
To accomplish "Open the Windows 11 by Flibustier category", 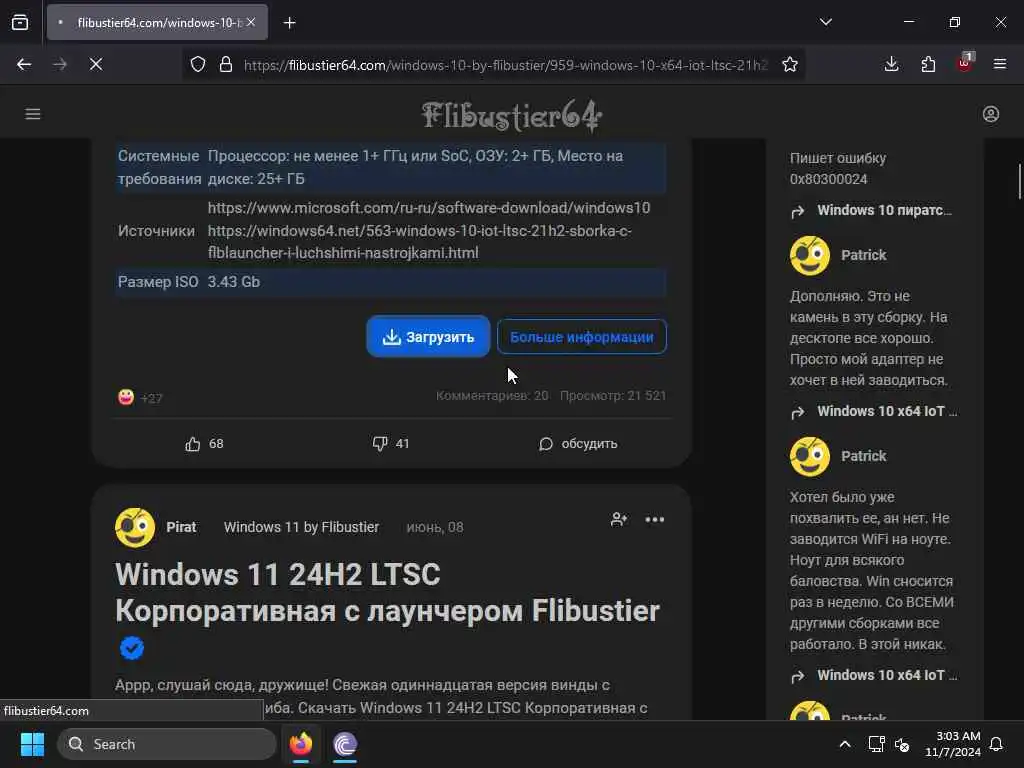I will click(x=301, y=528).
